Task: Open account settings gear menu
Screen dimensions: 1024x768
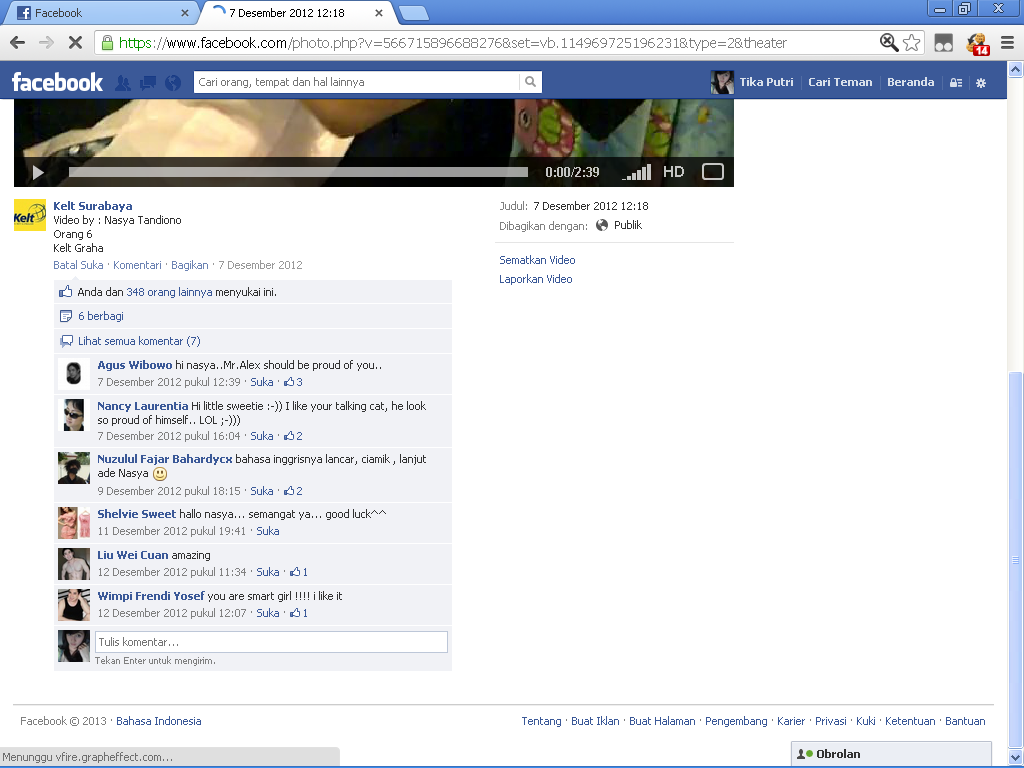Action: click(981, 83)
